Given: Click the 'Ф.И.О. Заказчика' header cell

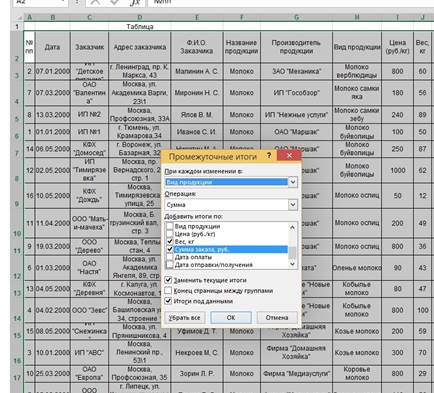Looking at the screenshot, I should [x=197, y=47].
